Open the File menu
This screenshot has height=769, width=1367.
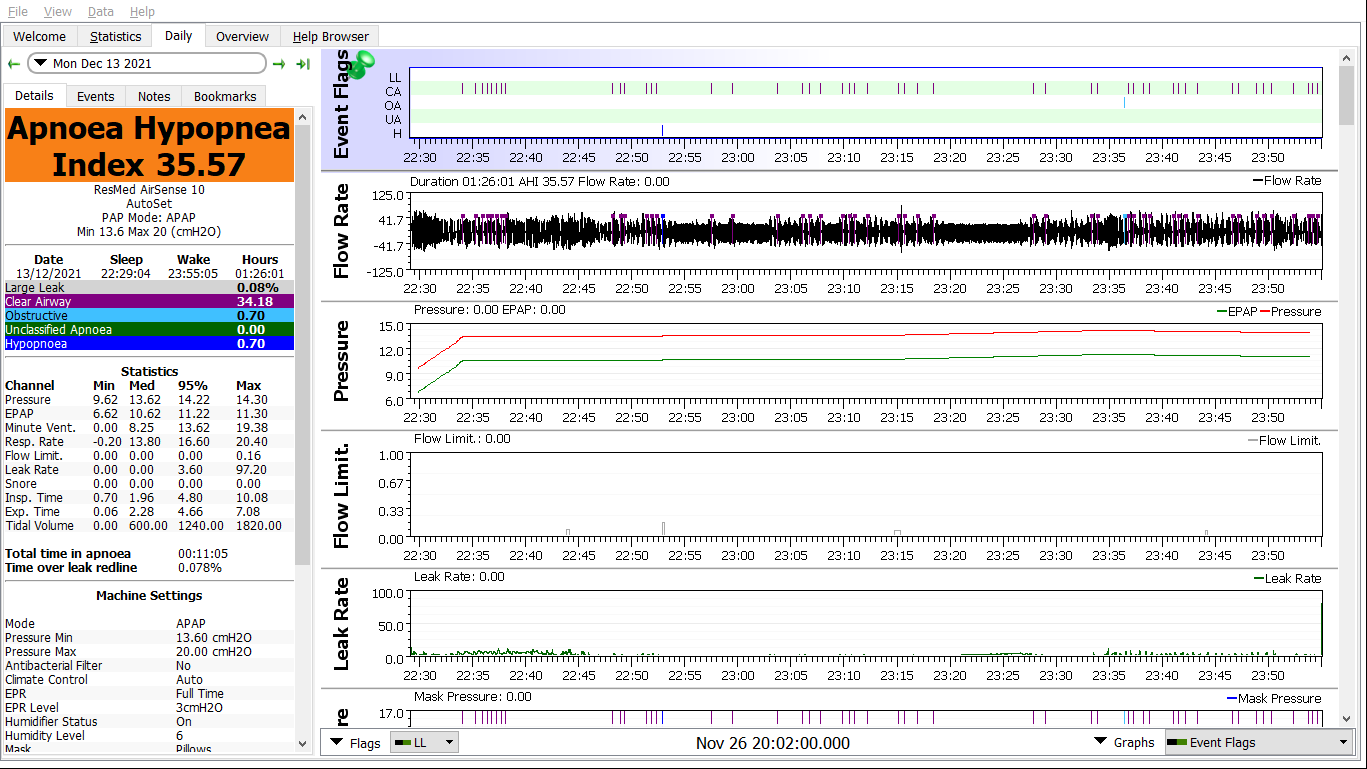pyautogui.click(x=18, y=12)
